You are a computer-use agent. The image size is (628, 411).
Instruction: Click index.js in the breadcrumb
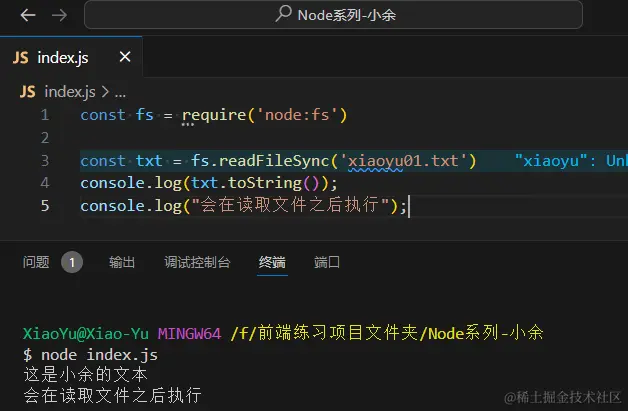click(70, 92)
